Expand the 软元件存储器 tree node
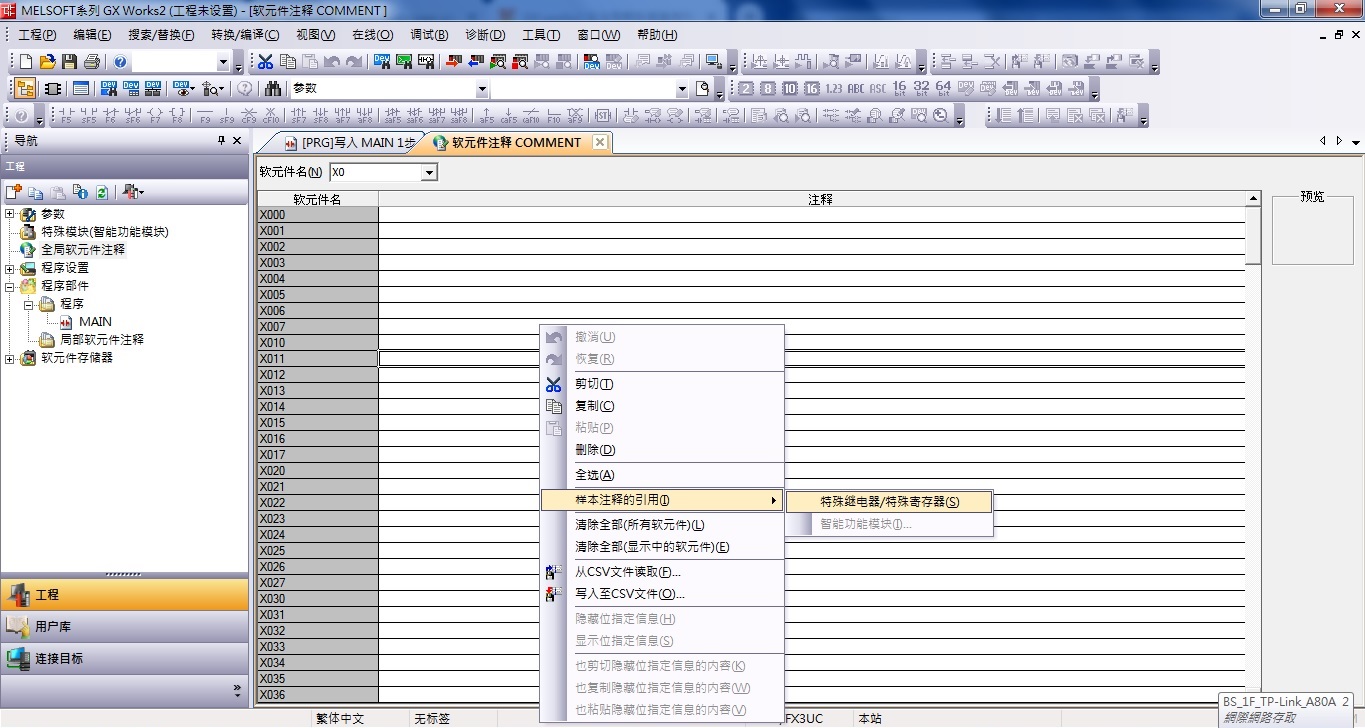Screen dimensions: 1365x728 [x=10, y=358]
